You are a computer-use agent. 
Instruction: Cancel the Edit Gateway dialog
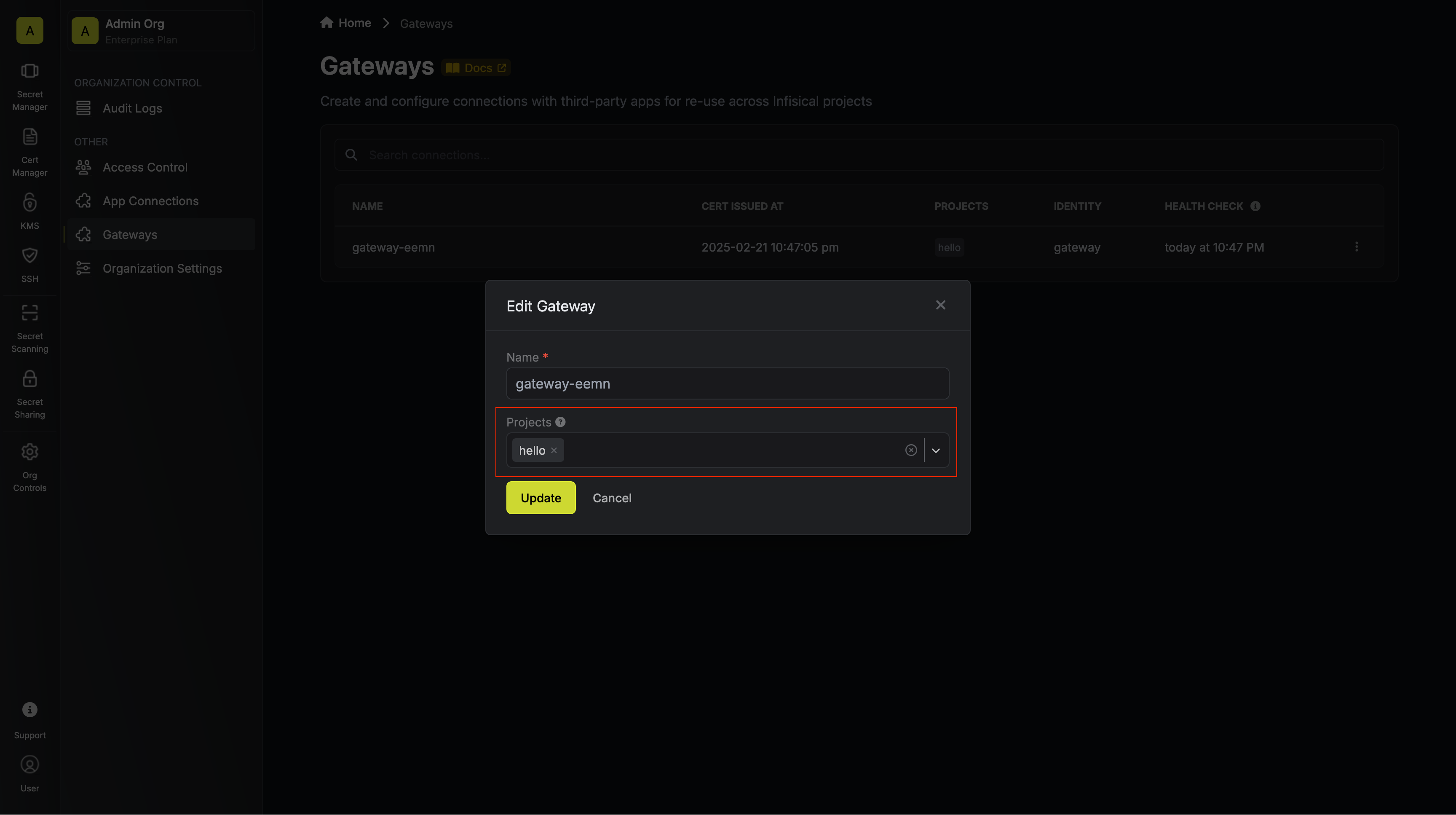(x=612, y=498)
